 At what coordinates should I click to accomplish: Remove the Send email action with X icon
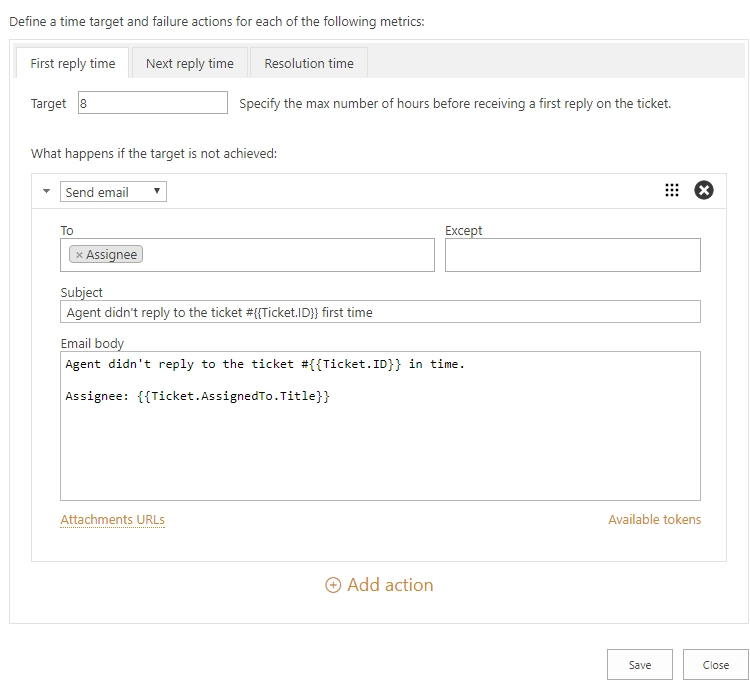click(x=704, y=190)
